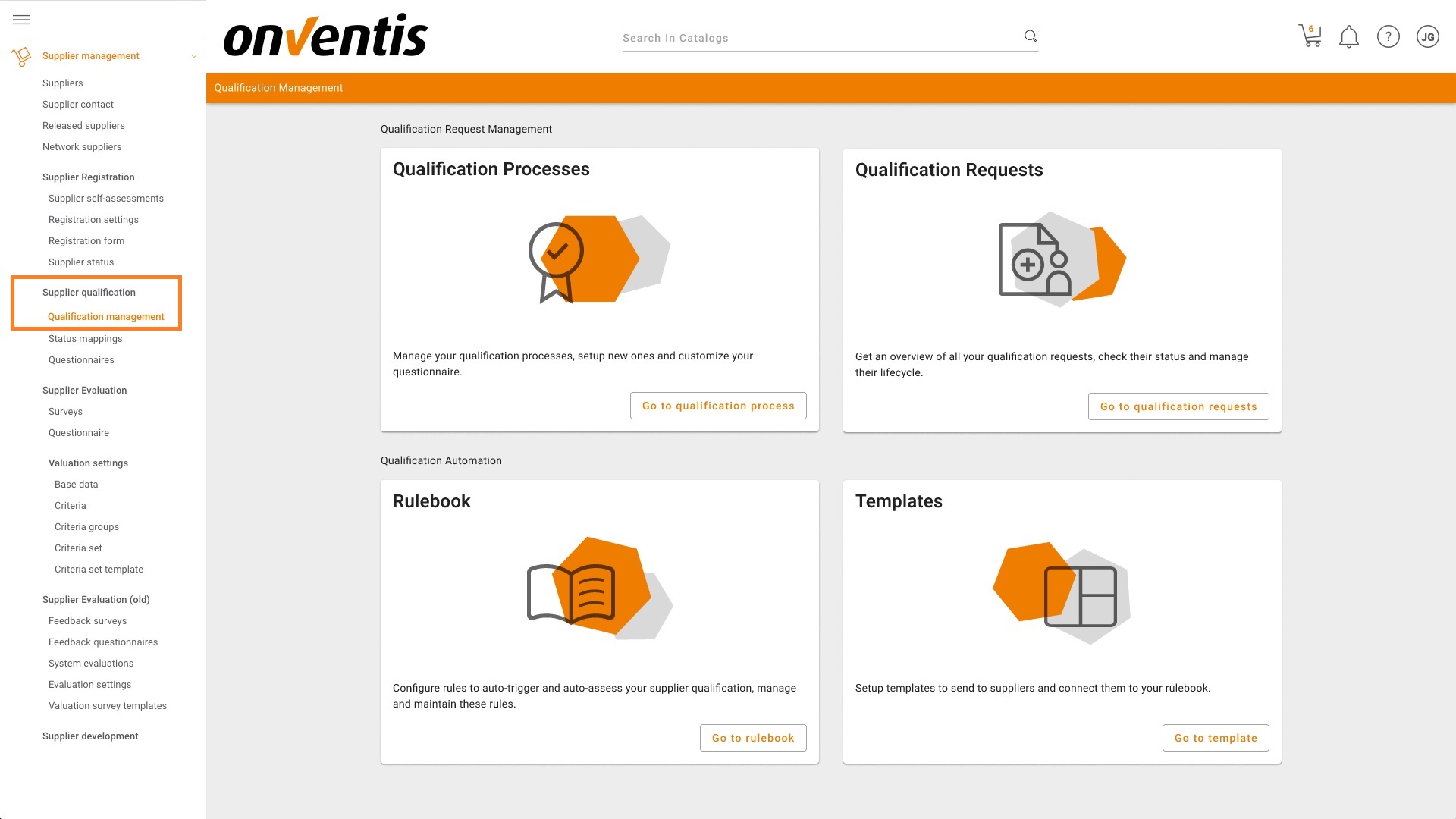Click Go to rulebook button
The image size is (1456, 819).
point(752,738)
